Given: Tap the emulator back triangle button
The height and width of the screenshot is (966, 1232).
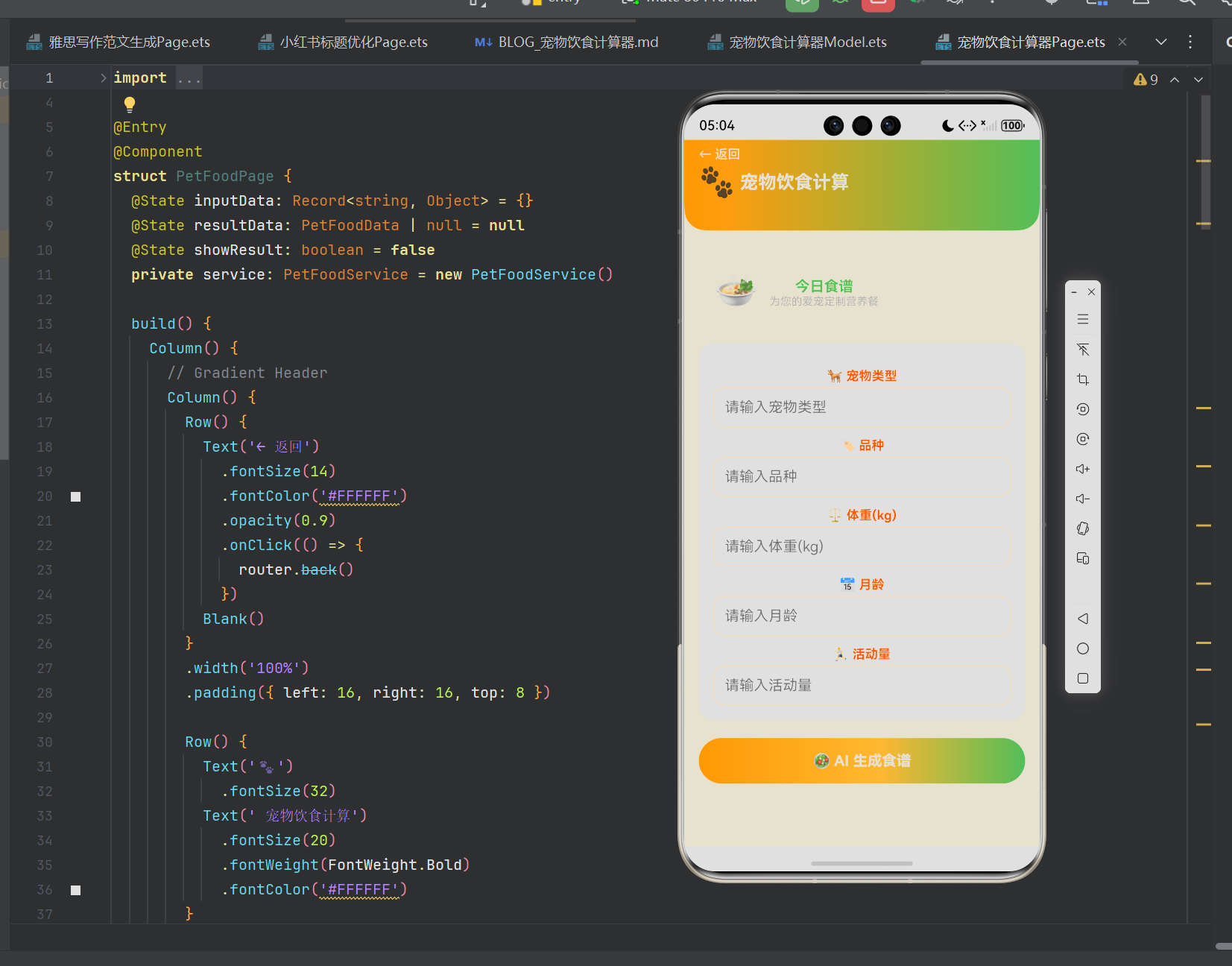Looking at the screenshot, I should [x=1083, y=619].
